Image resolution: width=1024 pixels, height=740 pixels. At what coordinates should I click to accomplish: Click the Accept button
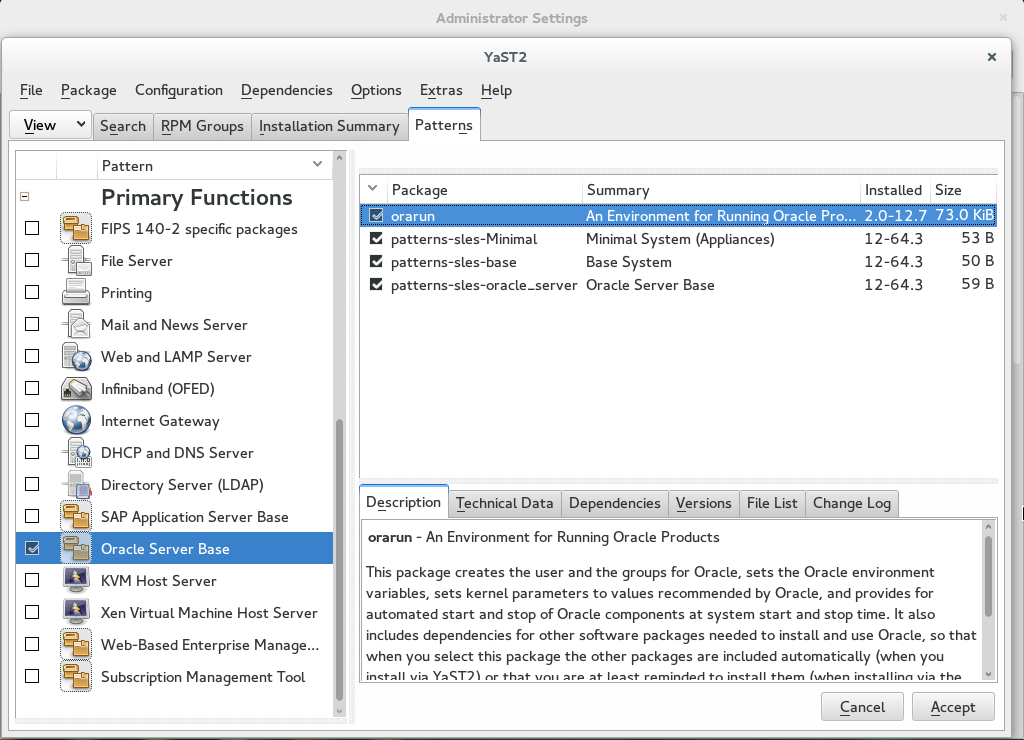click(x=952, y=706)
